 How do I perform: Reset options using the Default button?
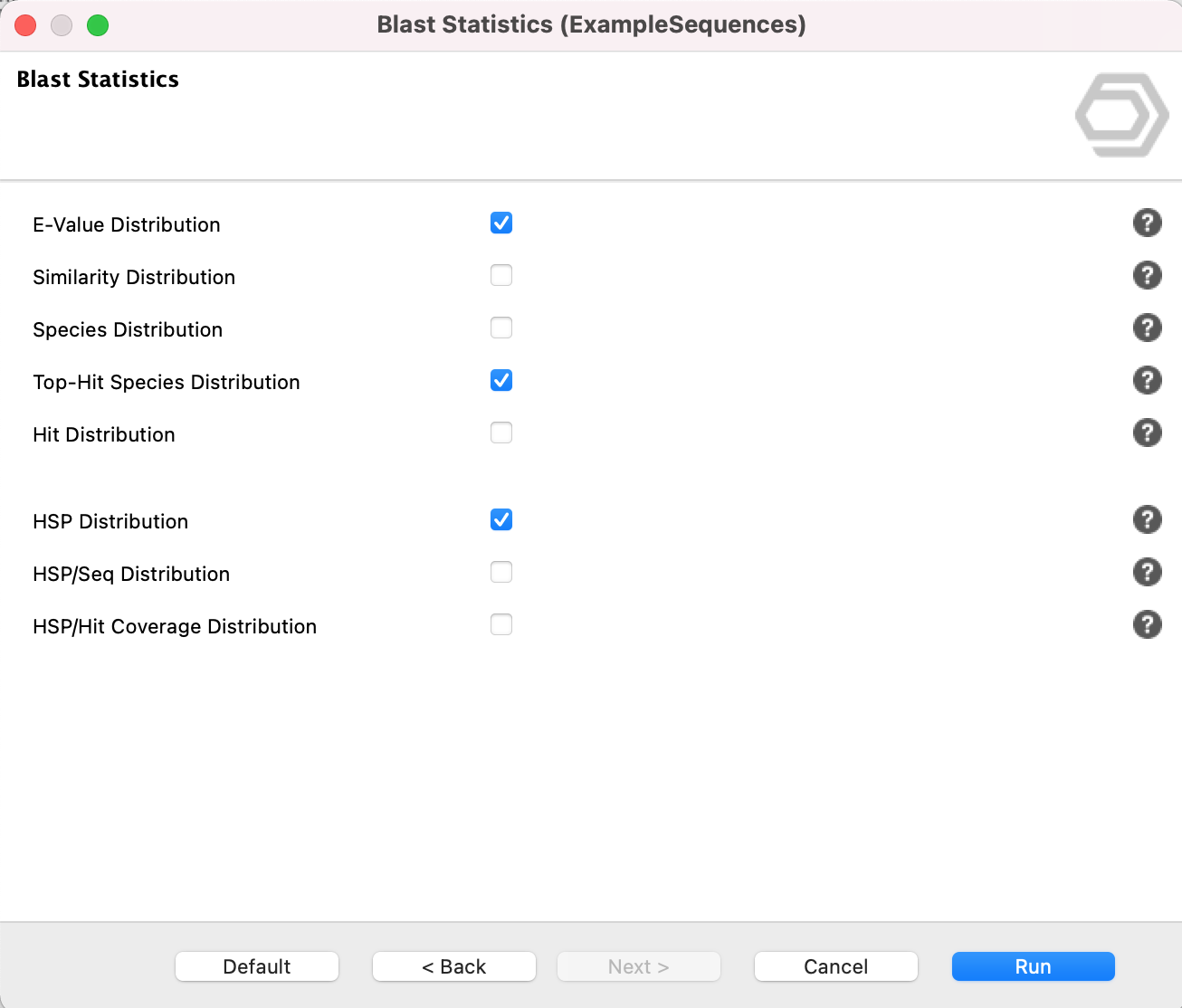click(256, 966)
